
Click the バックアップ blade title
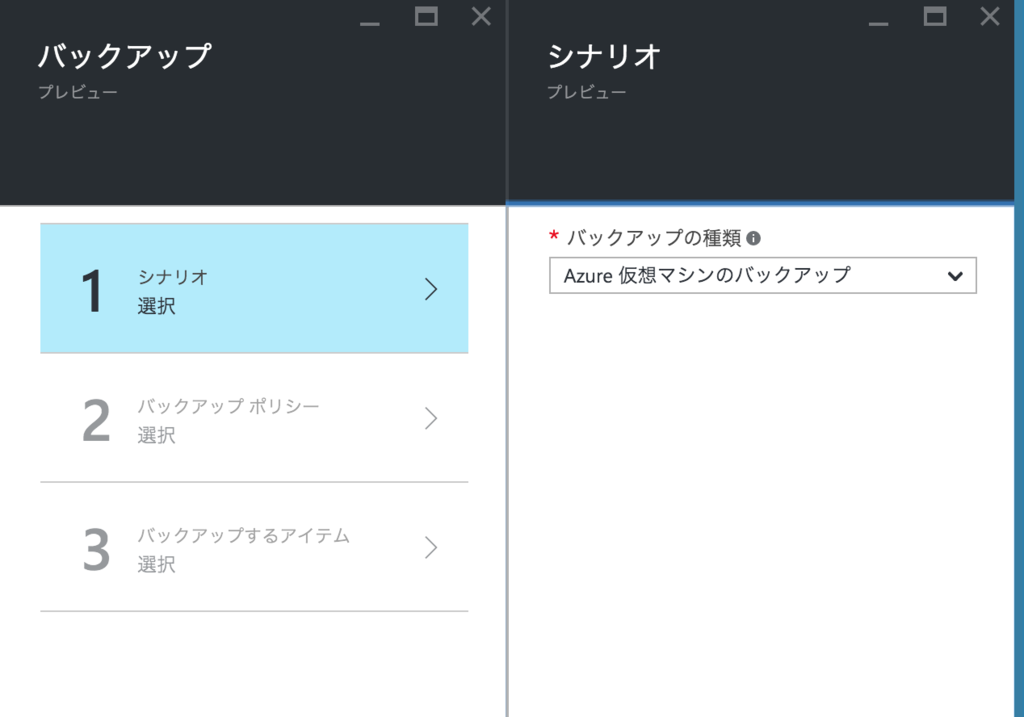coord(125,56)
